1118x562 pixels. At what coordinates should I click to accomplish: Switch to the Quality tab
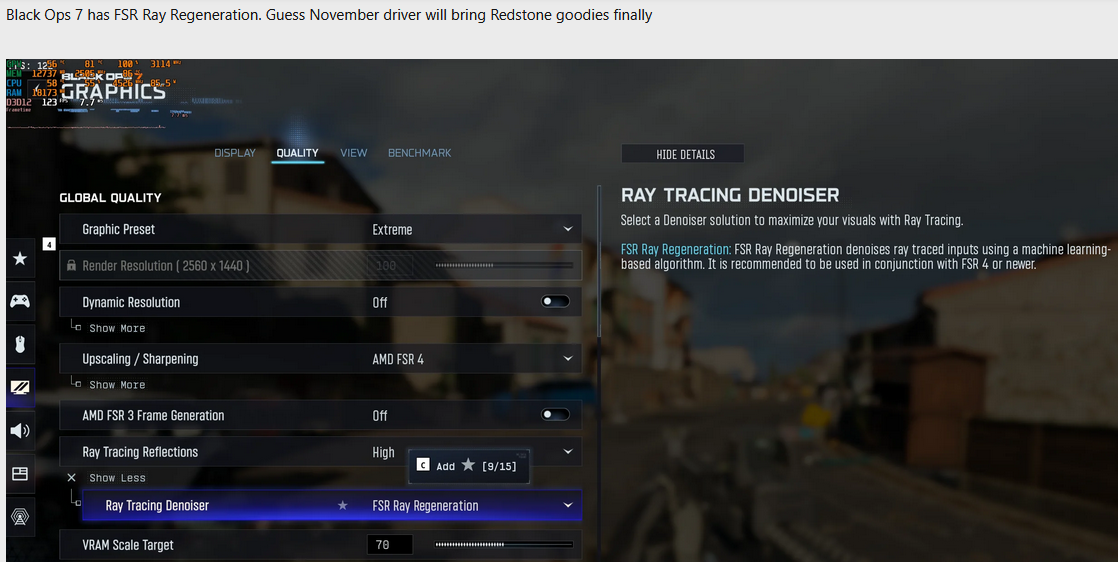click(297, 153)
